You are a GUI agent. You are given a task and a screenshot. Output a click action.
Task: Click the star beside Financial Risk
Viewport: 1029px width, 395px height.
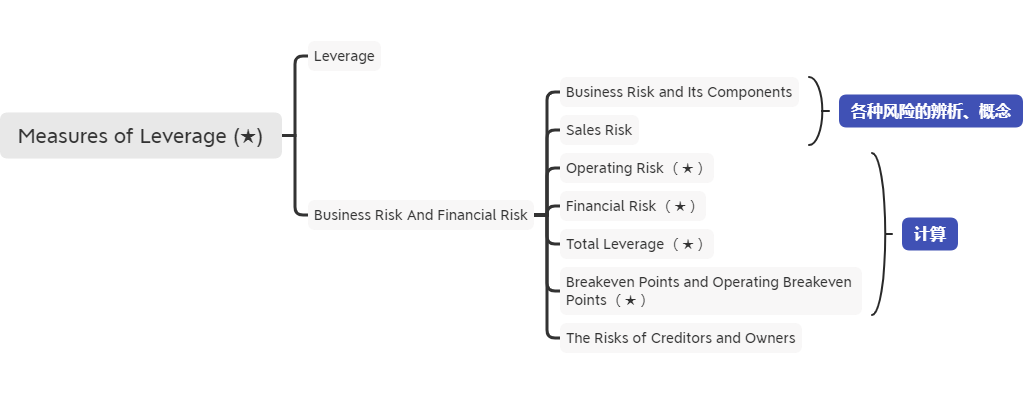click(679, 207)
